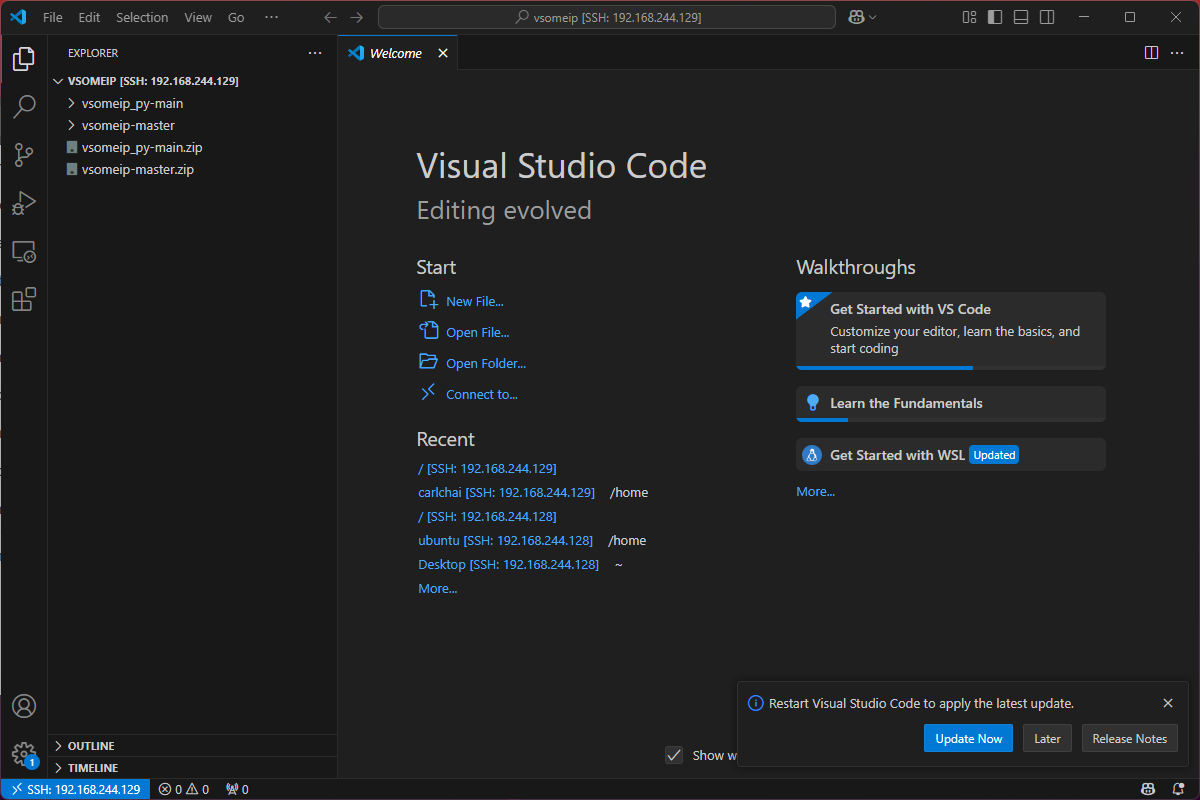This screenshot has width=1200, height=800.
Task: Toggle Primary Side Bar visibility
Action: coord(995,17)
